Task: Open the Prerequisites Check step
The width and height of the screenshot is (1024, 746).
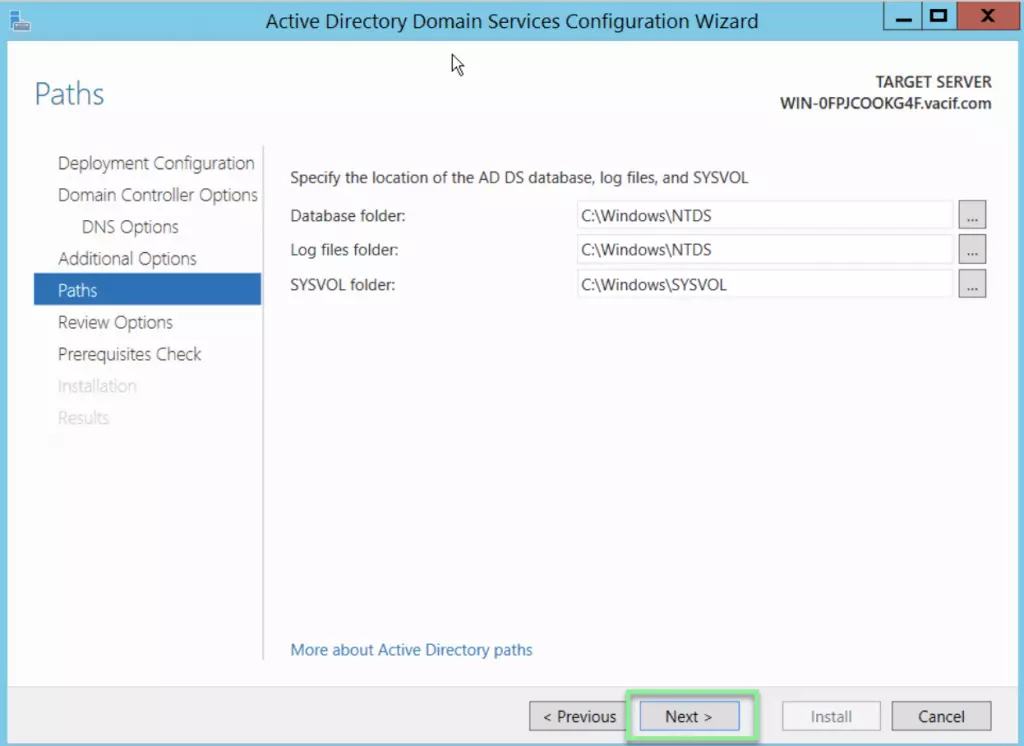Action: pos(129,354)
